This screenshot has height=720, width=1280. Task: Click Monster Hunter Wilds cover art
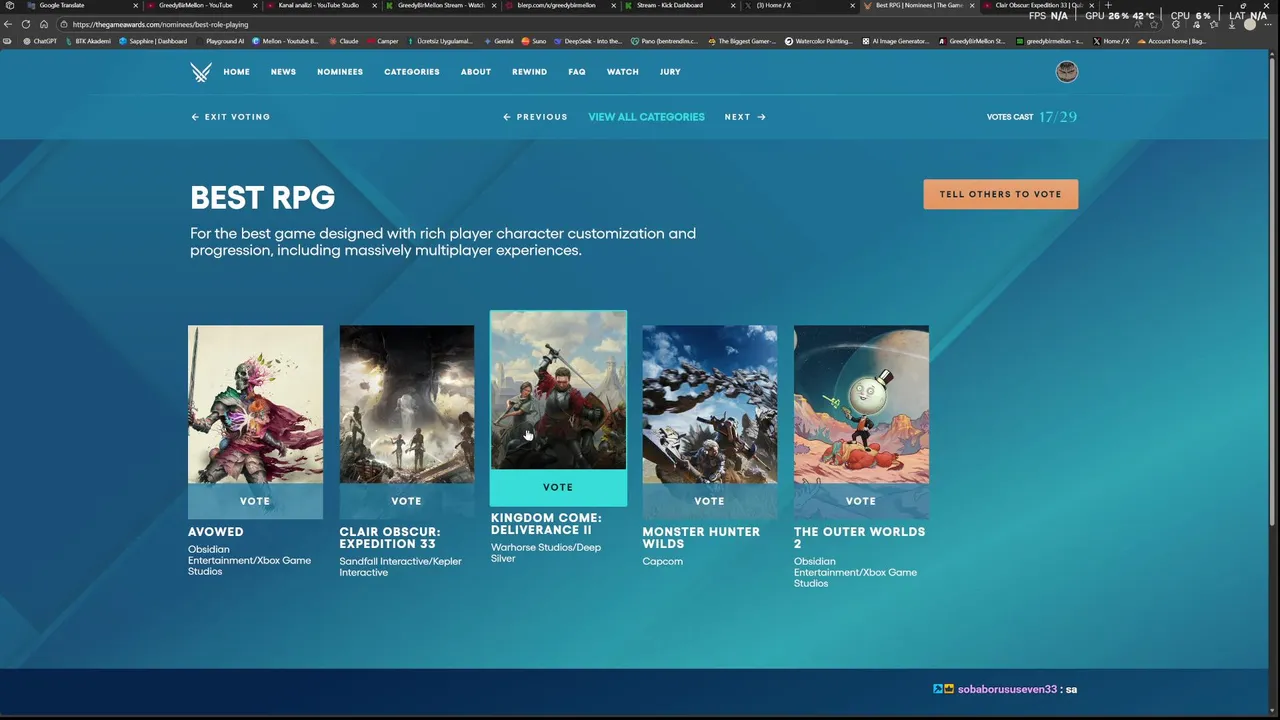pos(709,404)
